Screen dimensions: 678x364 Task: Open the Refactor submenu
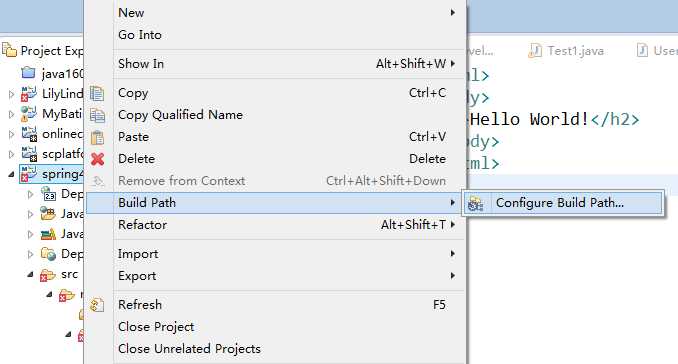coord(275,225)
